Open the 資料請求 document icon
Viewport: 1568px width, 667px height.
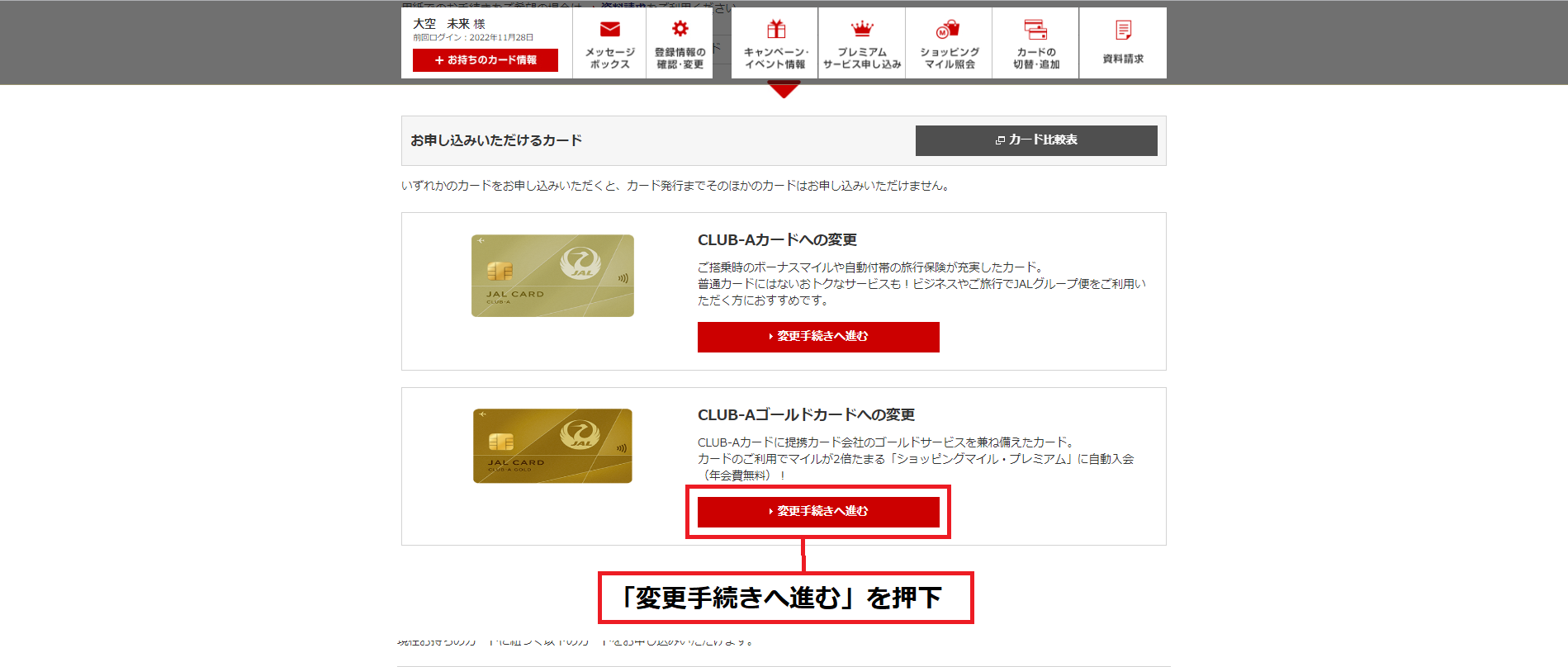1123,31
